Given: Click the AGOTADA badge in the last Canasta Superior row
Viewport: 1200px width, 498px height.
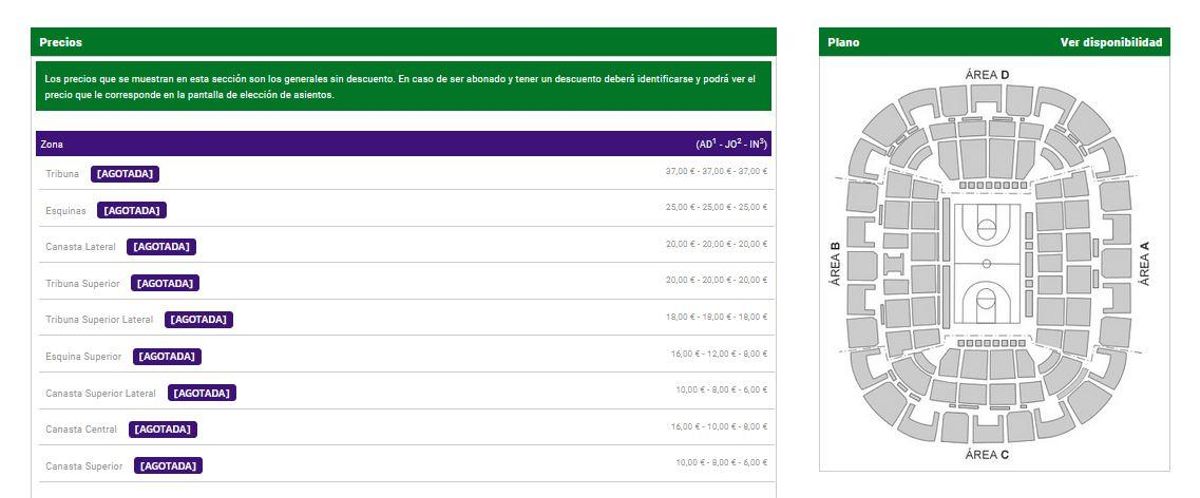Looking at the screenshot, I should tap(169, 466).
